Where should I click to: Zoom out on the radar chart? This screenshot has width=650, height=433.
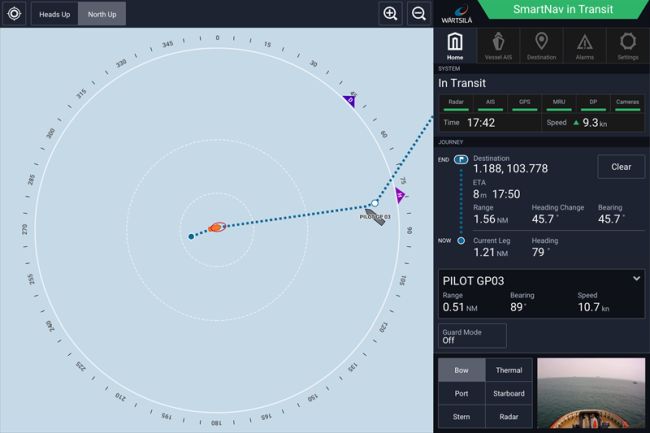pyautogui.click(x=419, y=14)
